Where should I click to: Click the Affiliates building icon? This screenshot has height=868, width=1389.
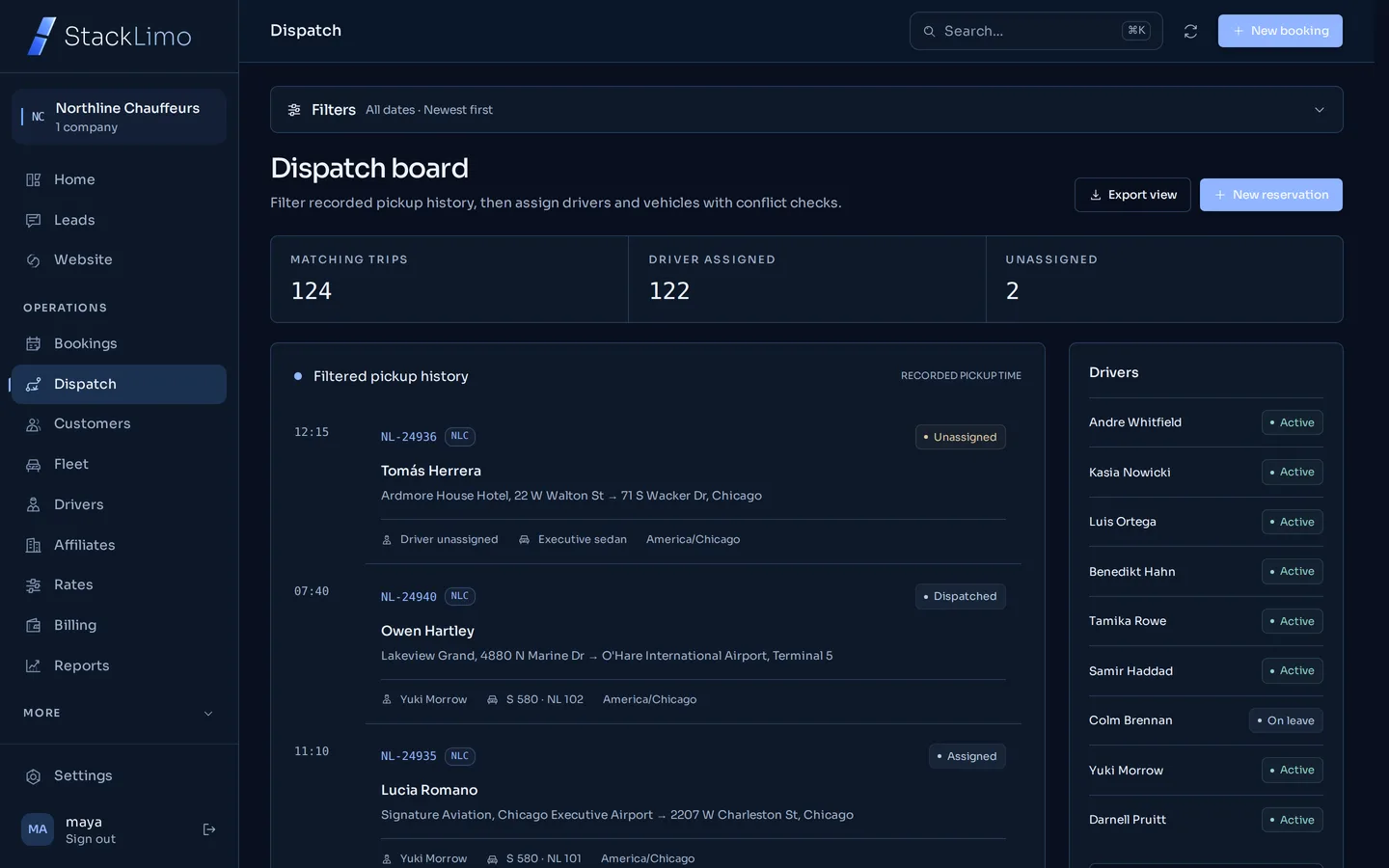(34, 545)
